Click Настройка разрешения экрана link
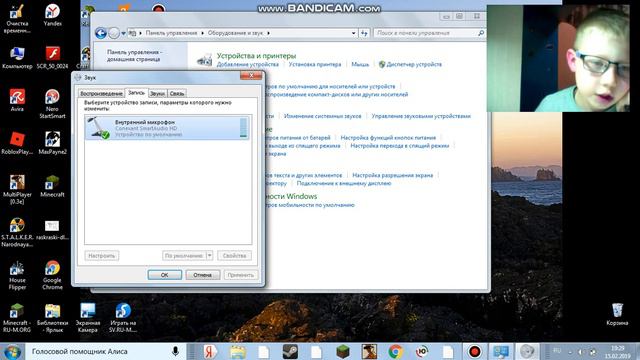Screen dimensions: 640x360 [392, 176]
